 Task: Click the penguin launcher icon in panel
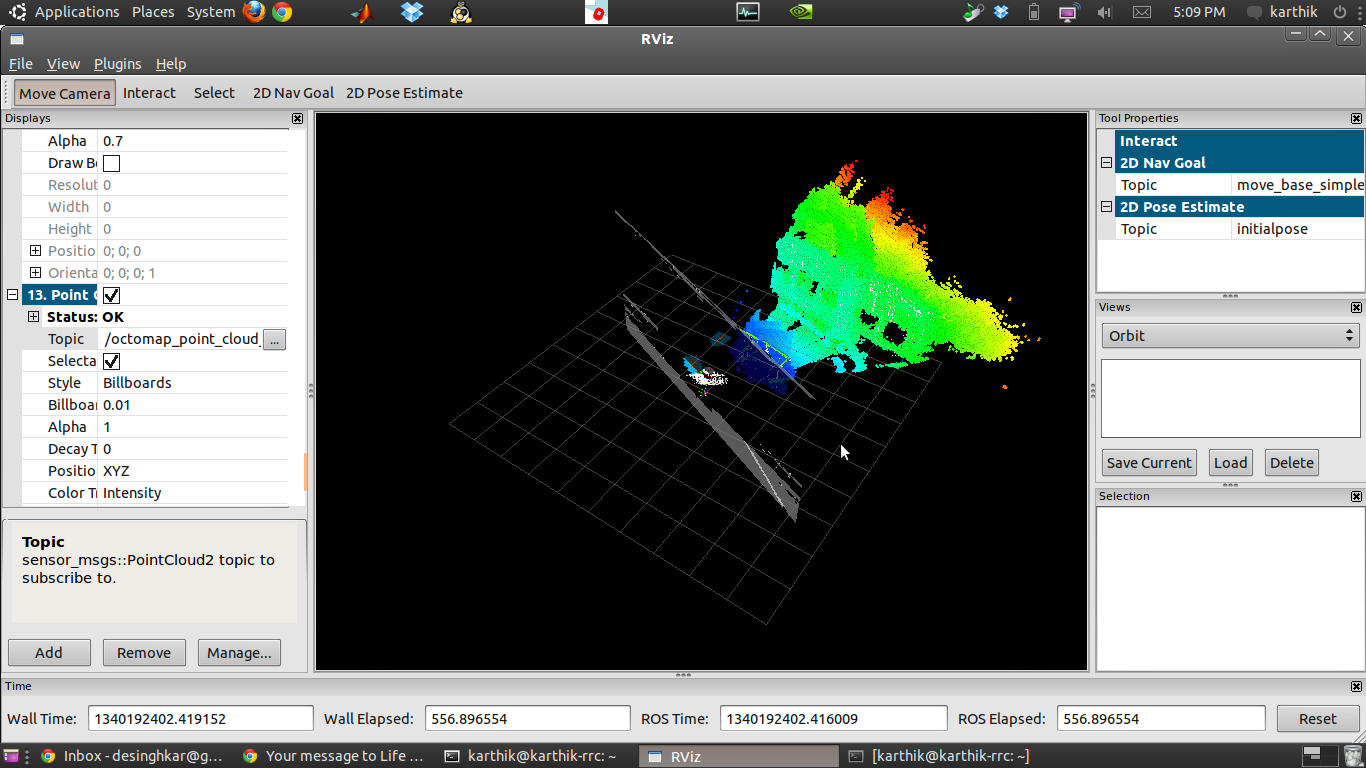460,12
